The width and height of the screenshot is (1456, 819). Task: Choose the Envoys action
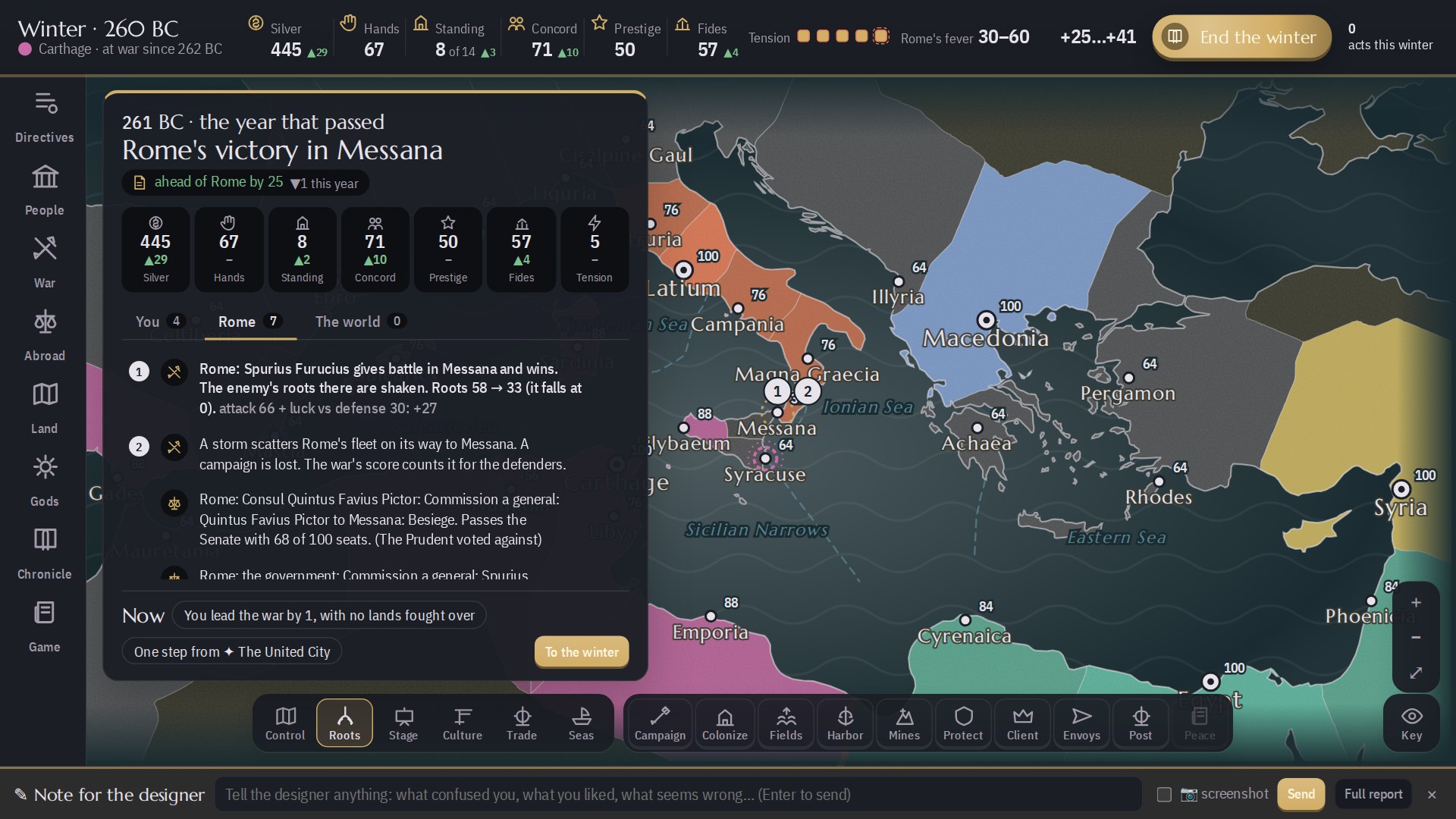point(1081,723)
